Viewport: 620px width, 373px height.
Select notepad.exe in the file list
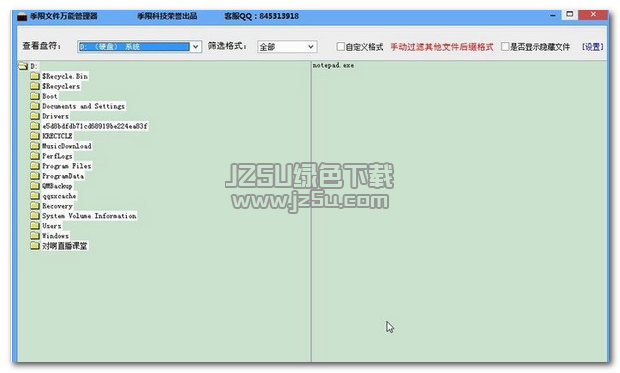pos(333,65)
